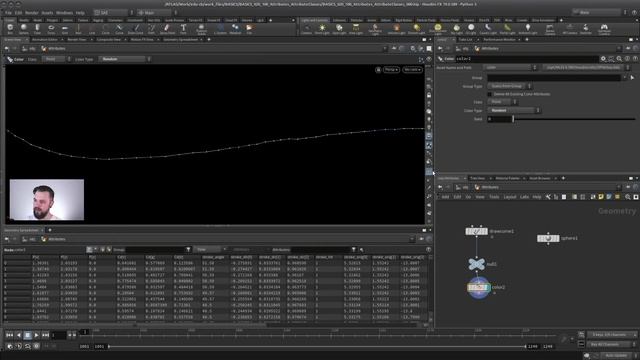Click the Seed value input field
This screenshot has width=640, height=360.
[x=499, y=119]
